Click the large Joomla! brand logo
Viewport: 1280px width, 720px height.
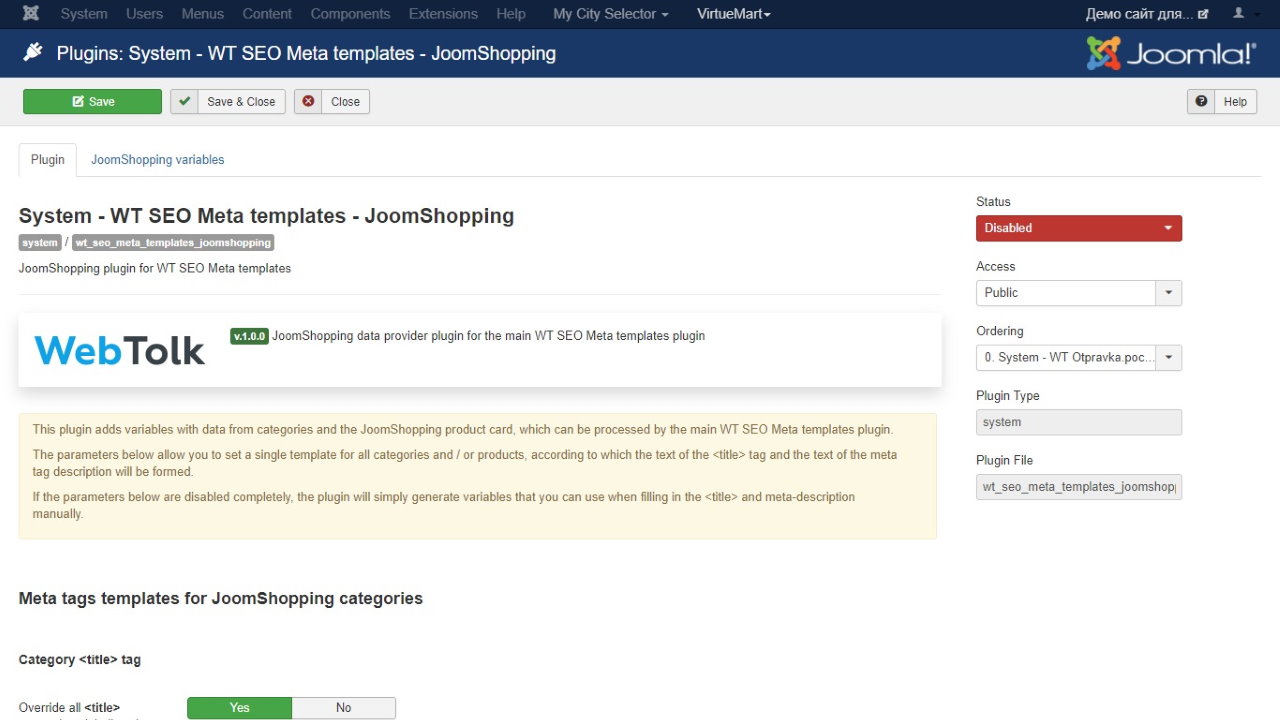tap(1171, 53)
